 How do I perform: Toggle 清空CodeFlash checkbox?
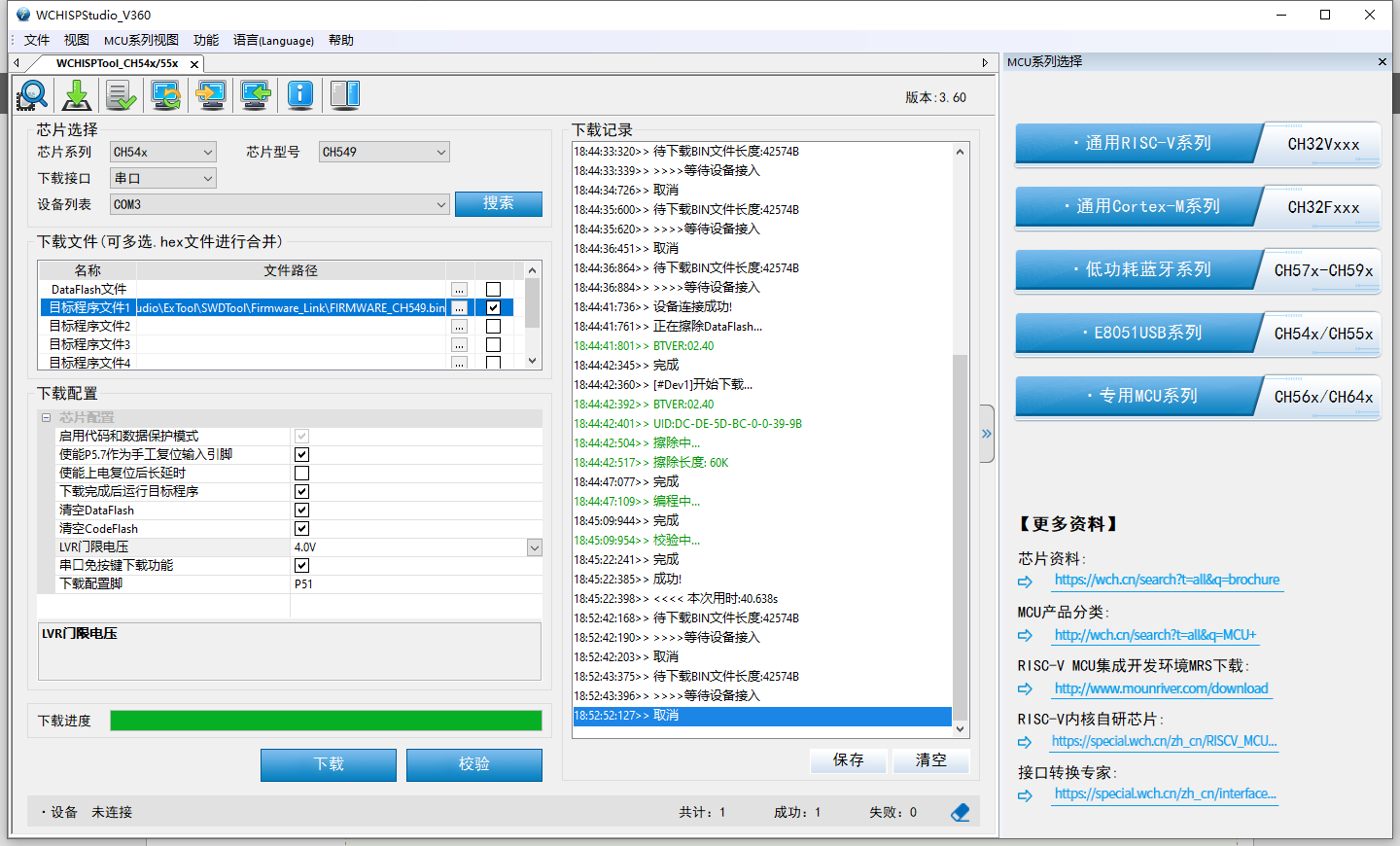301,528
